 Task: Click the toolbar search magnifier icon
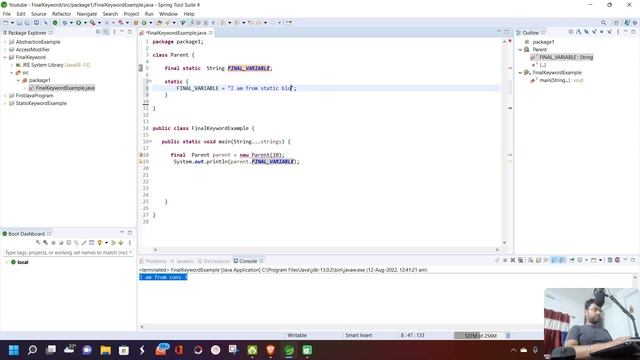(603, 23)
